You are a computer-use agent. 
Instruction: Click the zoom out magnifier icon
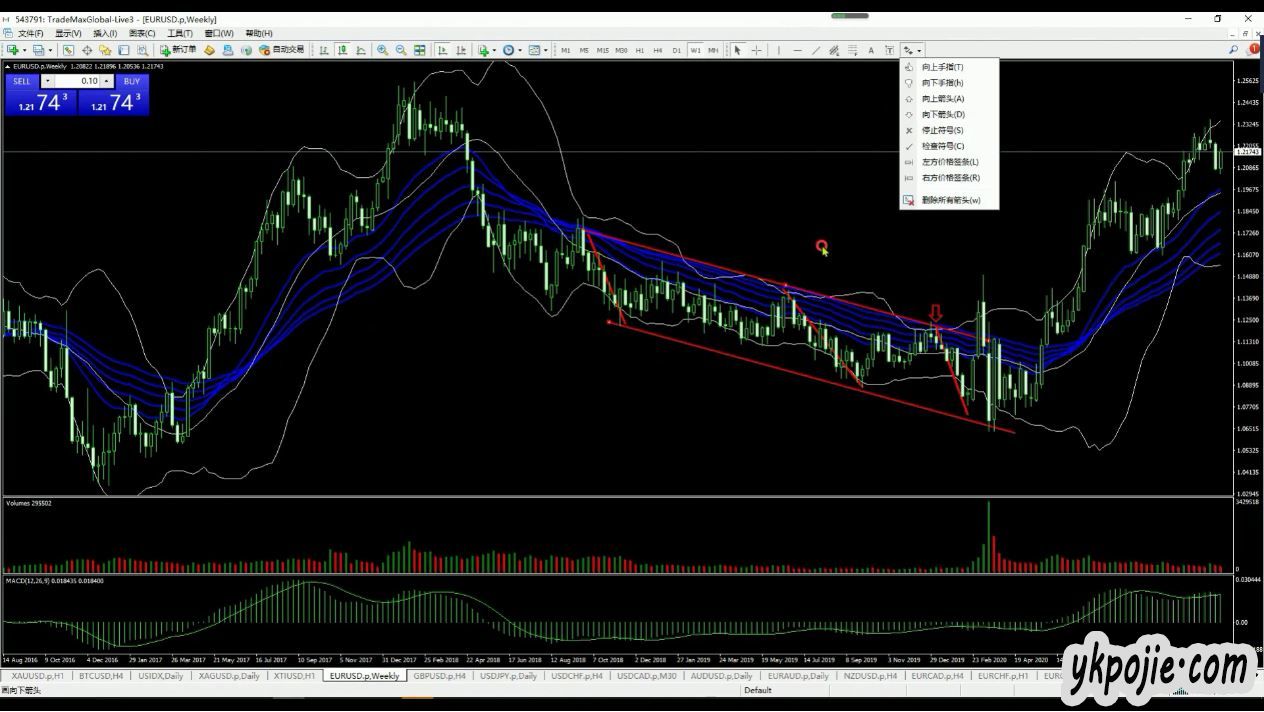pos(400,50)
